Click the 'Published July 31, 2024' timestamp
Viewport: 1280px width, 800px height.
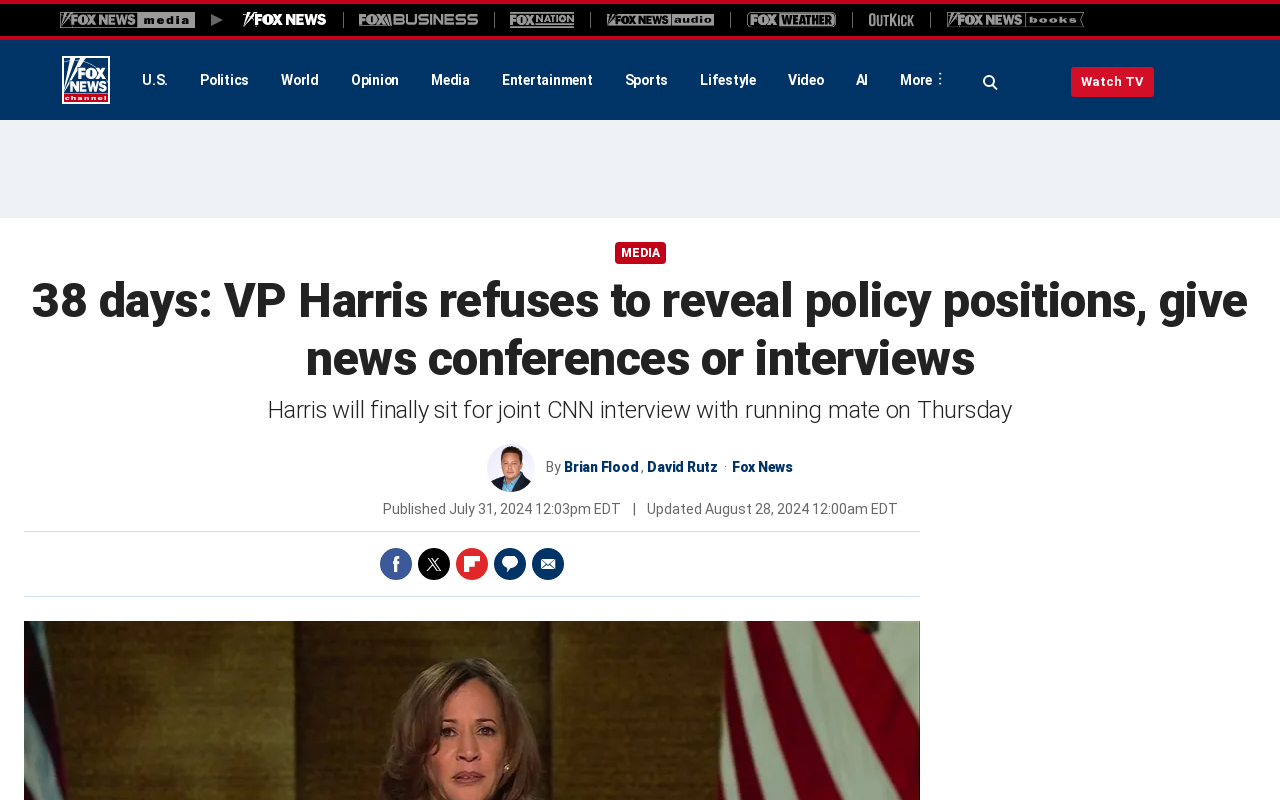coord(501,509)
